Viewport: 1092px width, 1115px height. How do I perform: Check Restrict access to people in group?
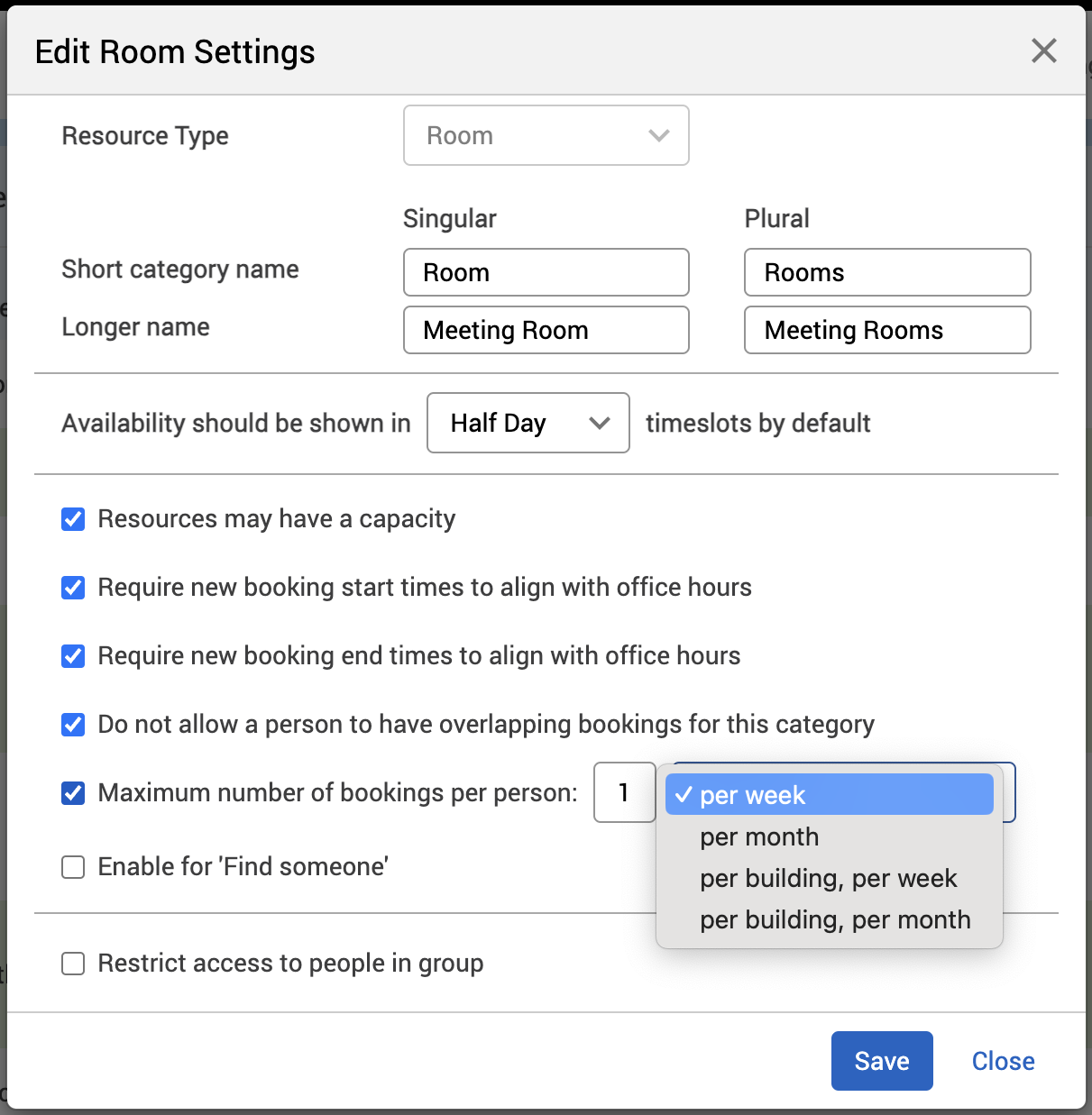coord(73,964)
